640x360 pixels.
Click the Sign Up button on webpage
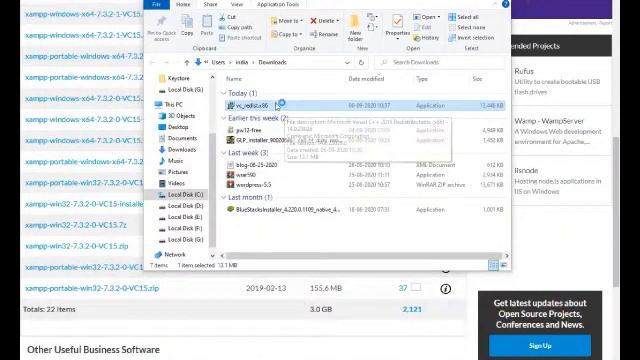[x=540, y=345]
